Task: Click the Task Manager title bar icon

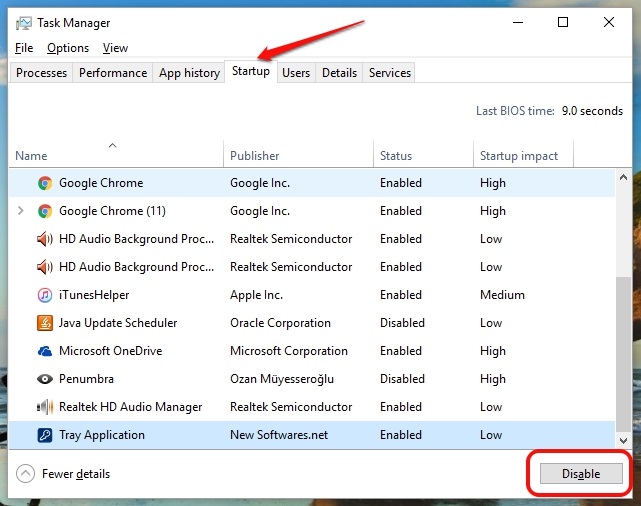Action: (x=24, y=23)
